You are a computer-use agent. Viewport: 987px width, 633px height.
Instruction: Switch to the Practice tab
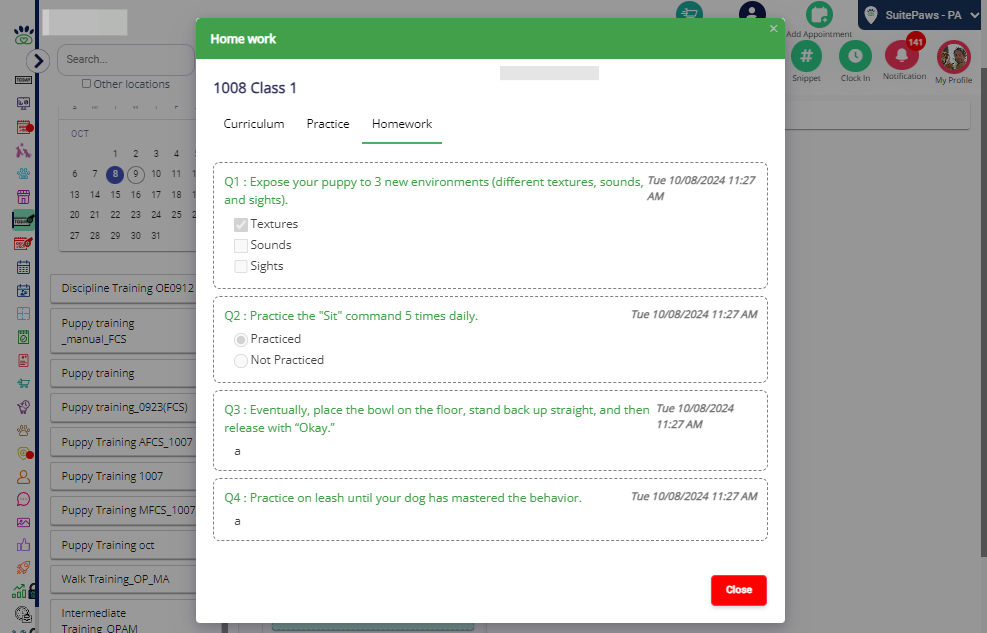point(328,124)
